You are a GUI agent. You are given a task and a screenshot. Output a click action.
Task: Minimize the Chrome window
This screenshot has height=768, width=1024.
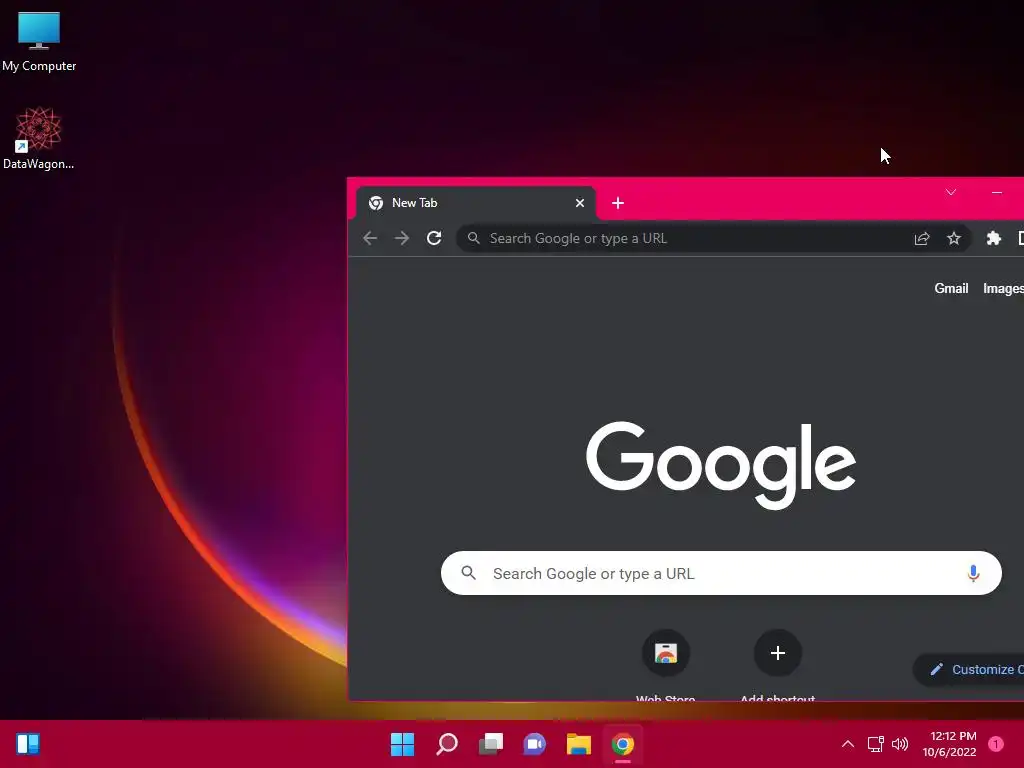point(997,192)
